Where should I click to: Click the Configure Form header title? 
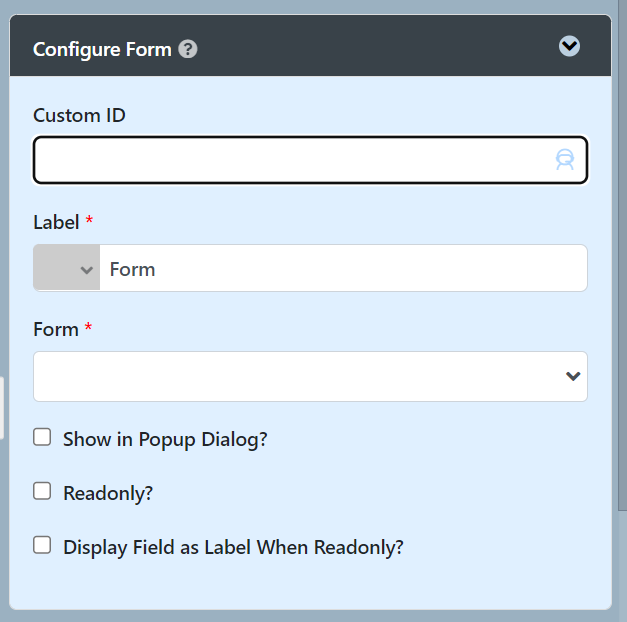[102, 49]
